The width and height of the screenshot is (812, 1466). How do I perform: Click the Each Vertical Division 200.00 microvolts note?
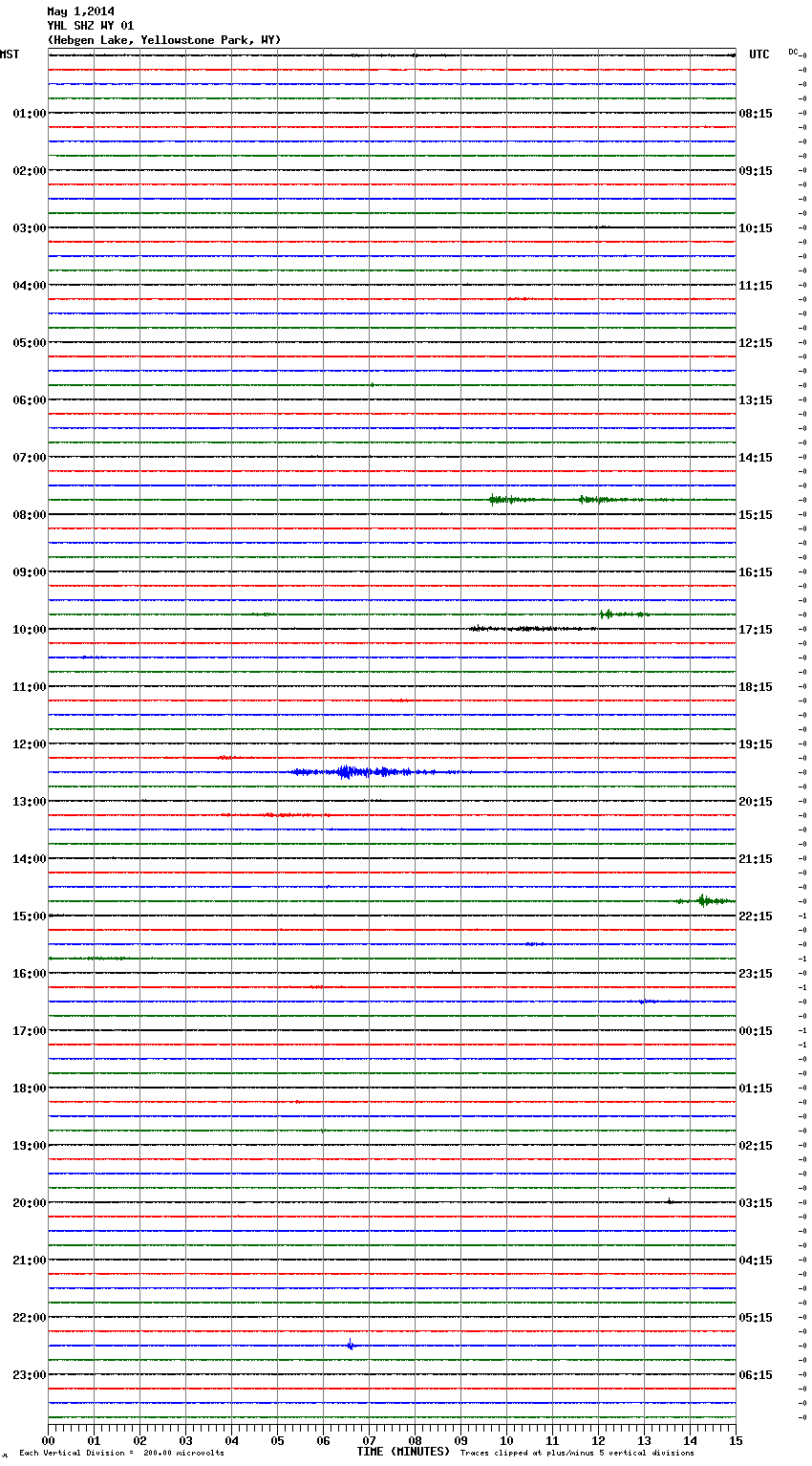click(121, 1453)
